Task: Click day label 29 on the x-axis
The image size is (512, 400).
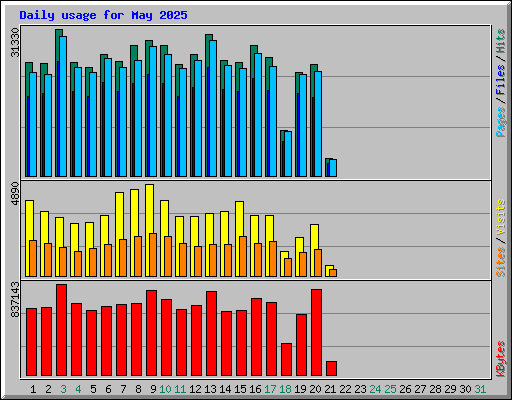Action: (450, 389)
